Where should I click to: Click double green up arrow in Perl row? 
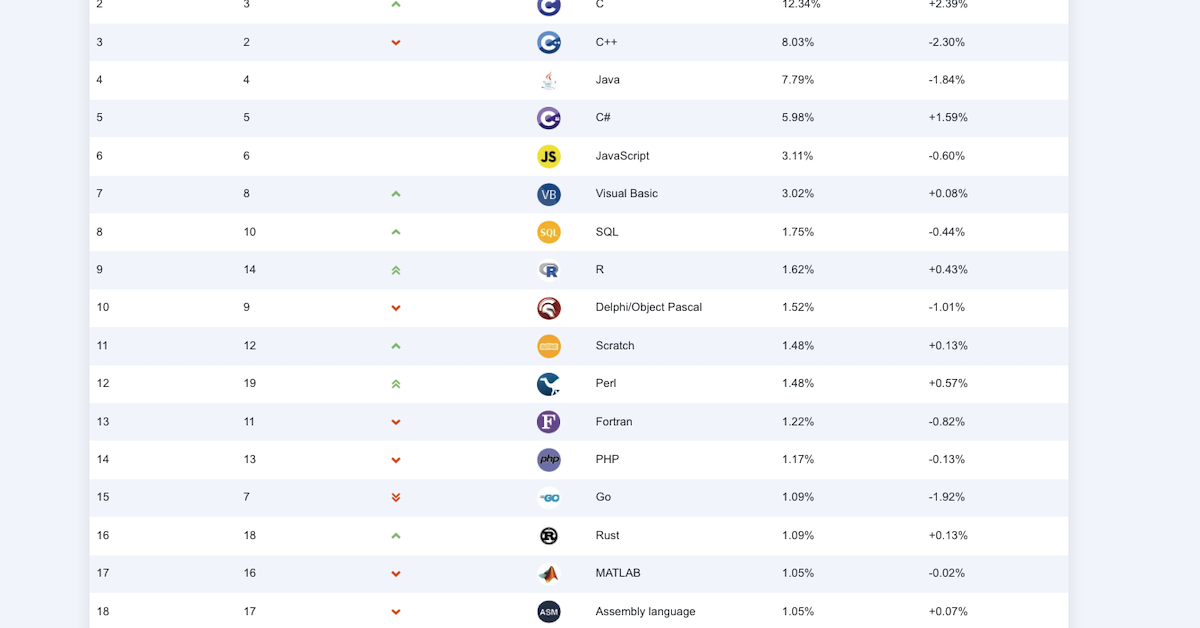click(396, 384)
